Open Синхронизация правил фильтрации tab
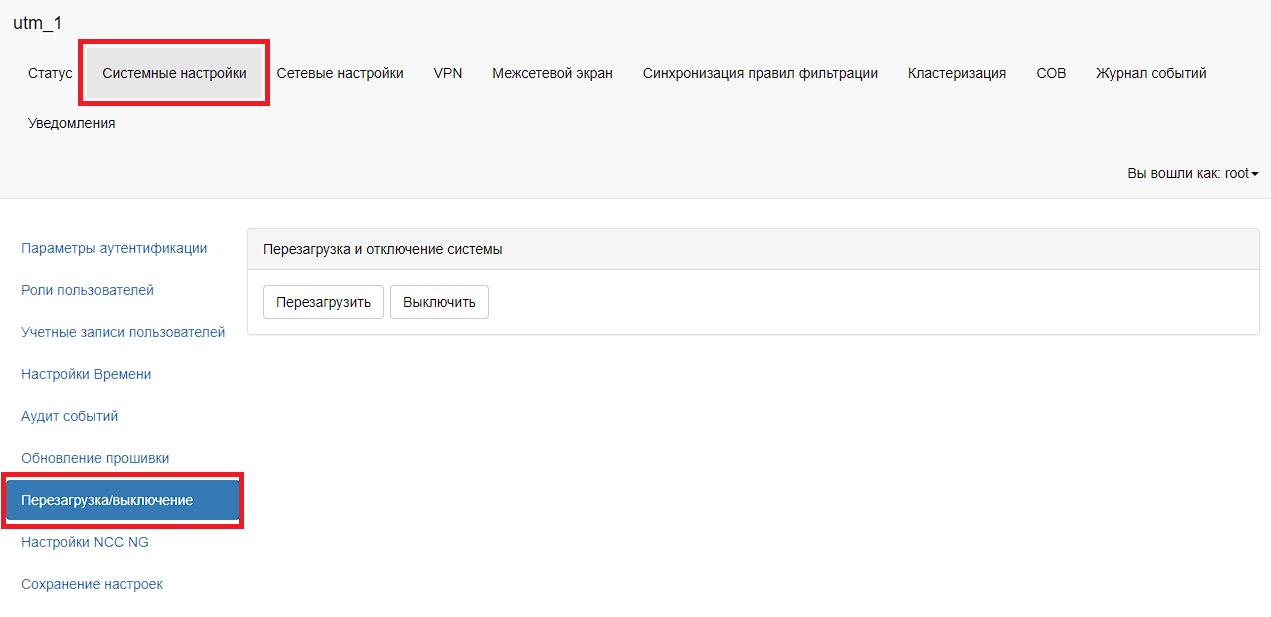The image size is (1271, 617). [760, 73]
